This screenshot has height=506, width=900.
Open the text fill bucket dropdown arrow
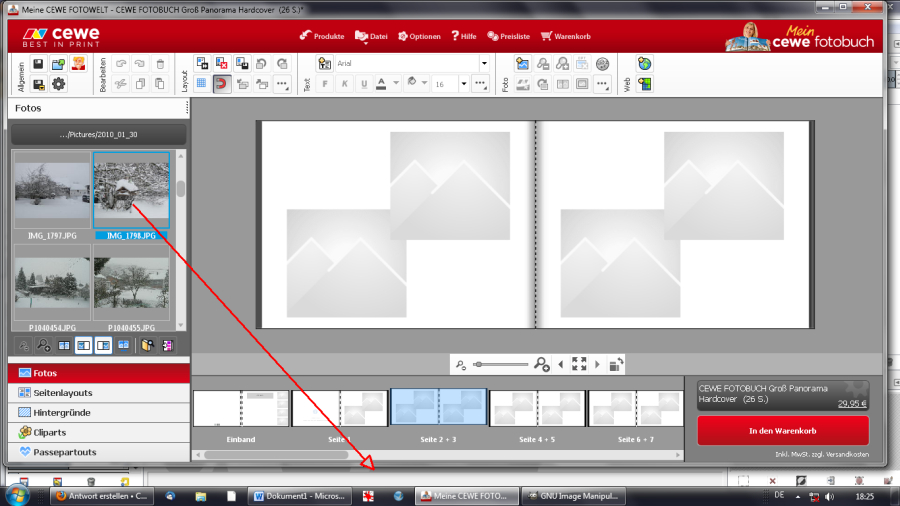point(424,84)
